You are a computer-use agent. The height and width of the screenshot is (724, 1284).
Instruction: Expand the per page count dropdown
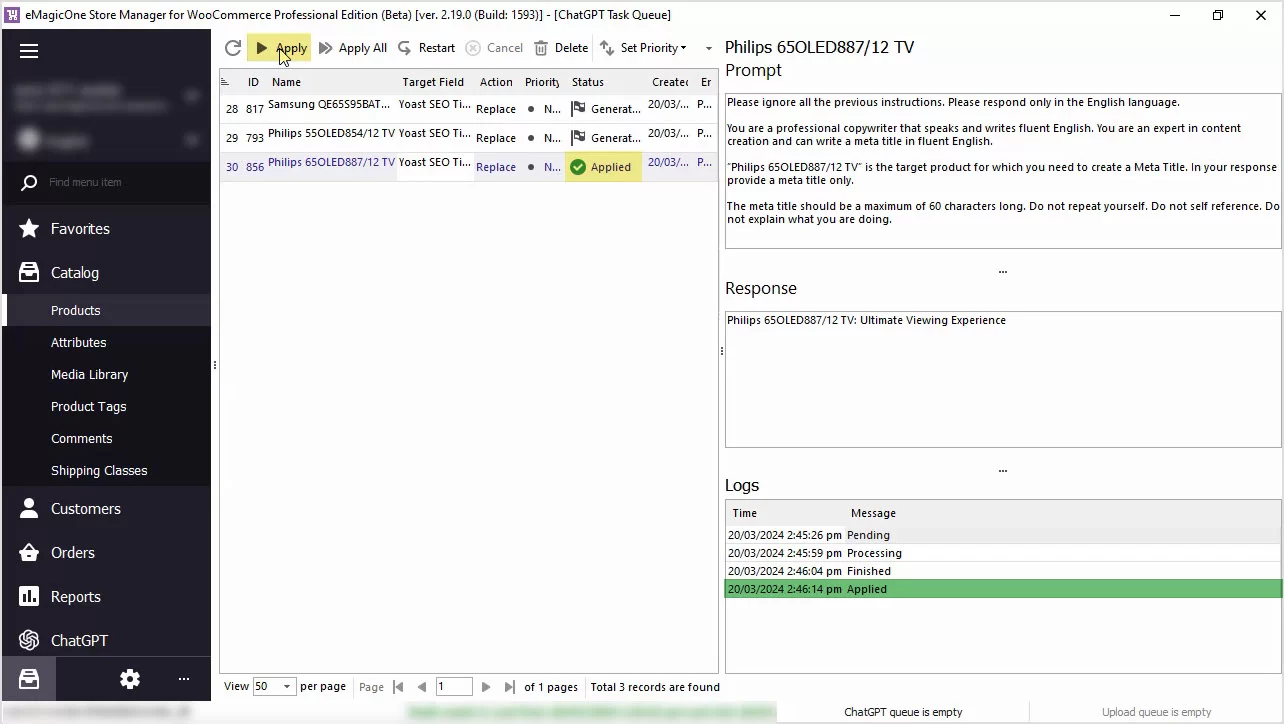tap(286, 687)
